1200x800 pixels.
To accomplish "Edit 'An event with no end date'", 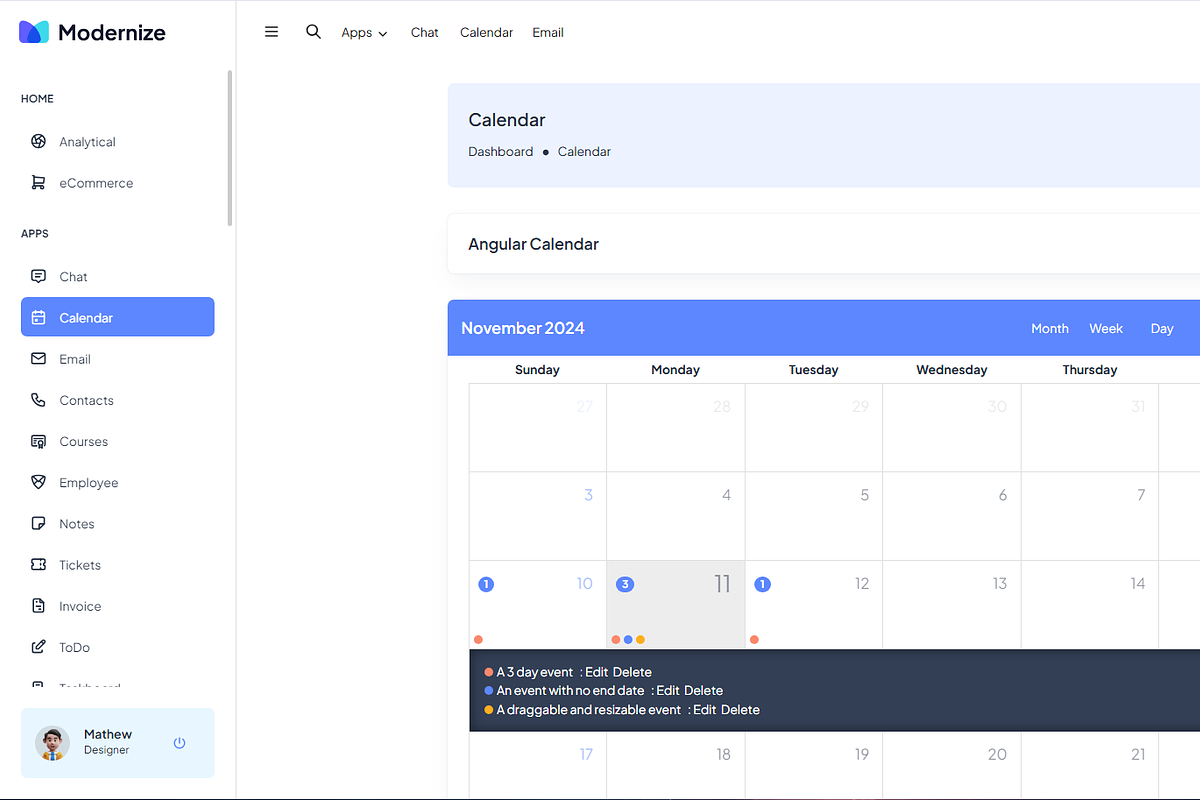I will 668,690.
